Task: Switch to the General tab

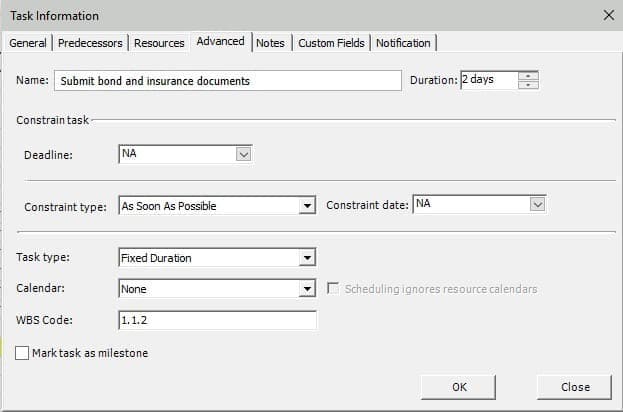Action: [28, 43]
